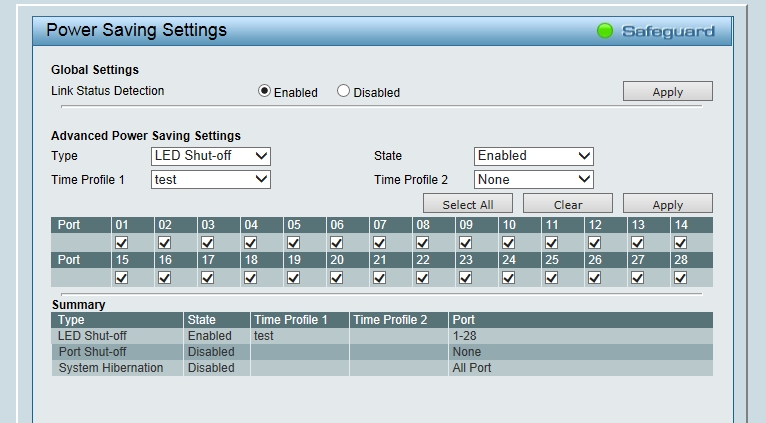Expand the State dropdown

coord(533,156)
